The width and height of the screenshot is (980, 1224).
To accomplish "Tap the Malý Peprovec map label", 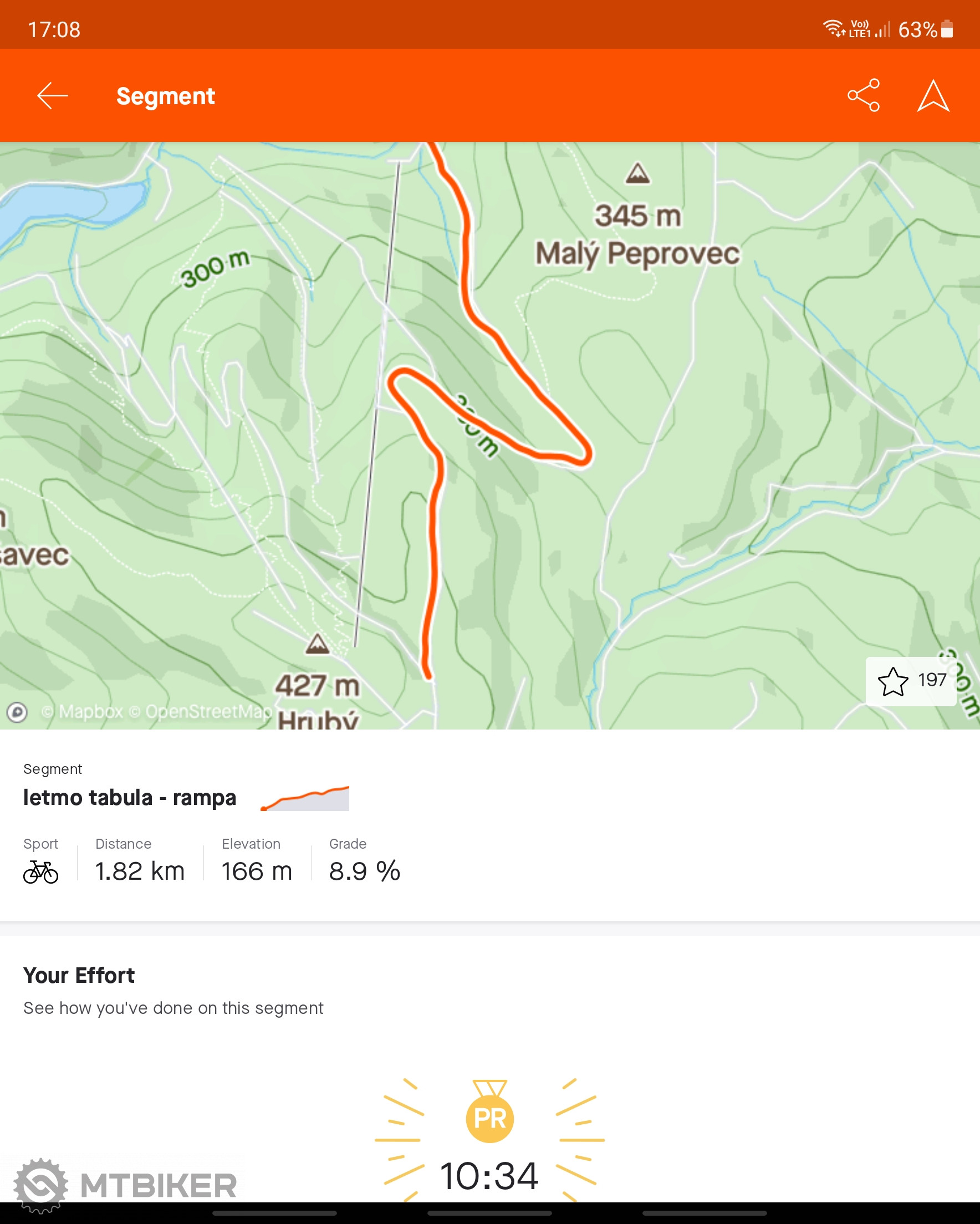I will click(x=637, y=254).
